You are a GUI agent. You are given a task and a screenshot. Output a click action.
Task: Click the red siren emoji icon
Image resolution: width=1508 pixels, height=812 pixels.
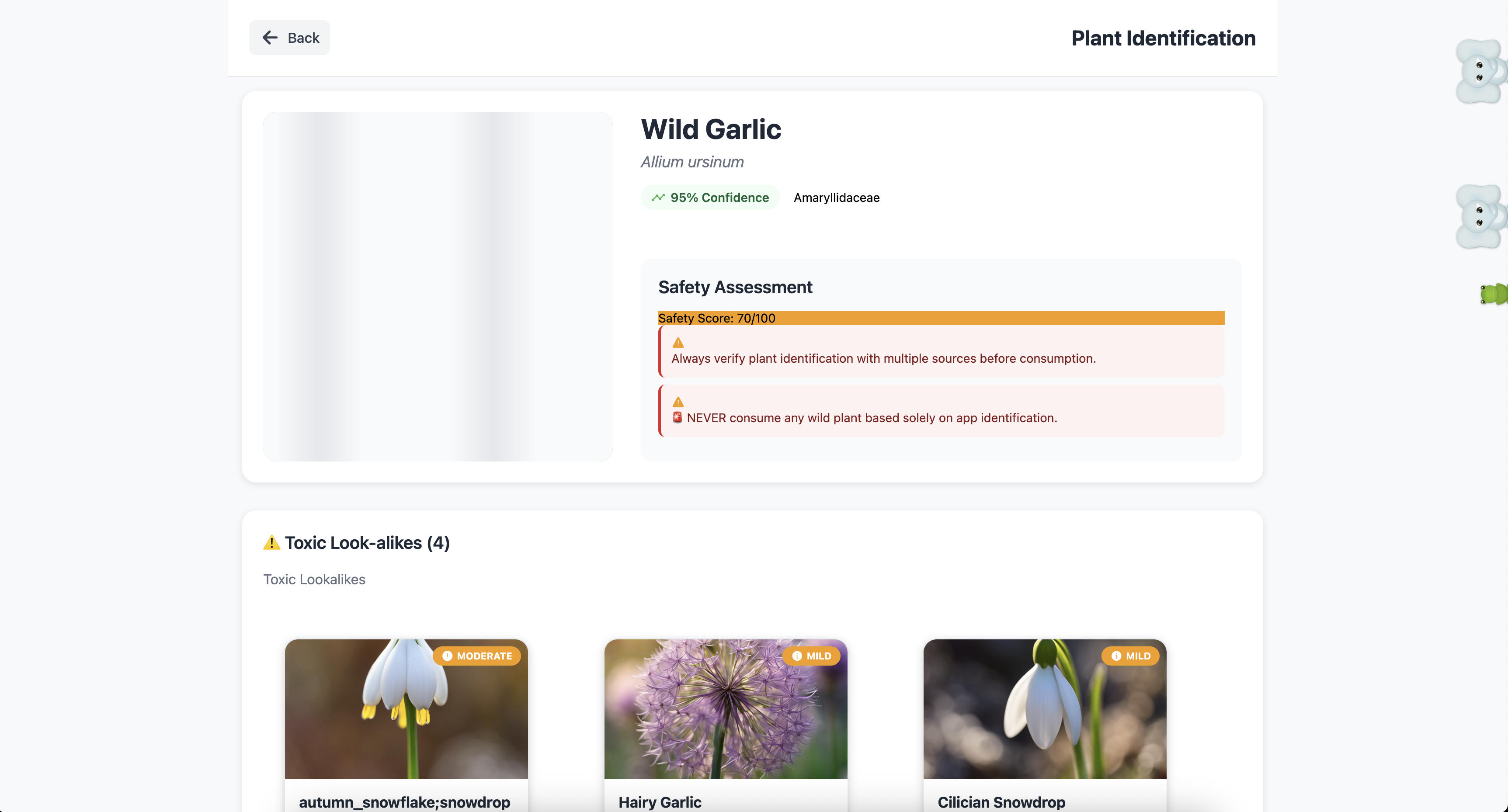pos(678,417)
